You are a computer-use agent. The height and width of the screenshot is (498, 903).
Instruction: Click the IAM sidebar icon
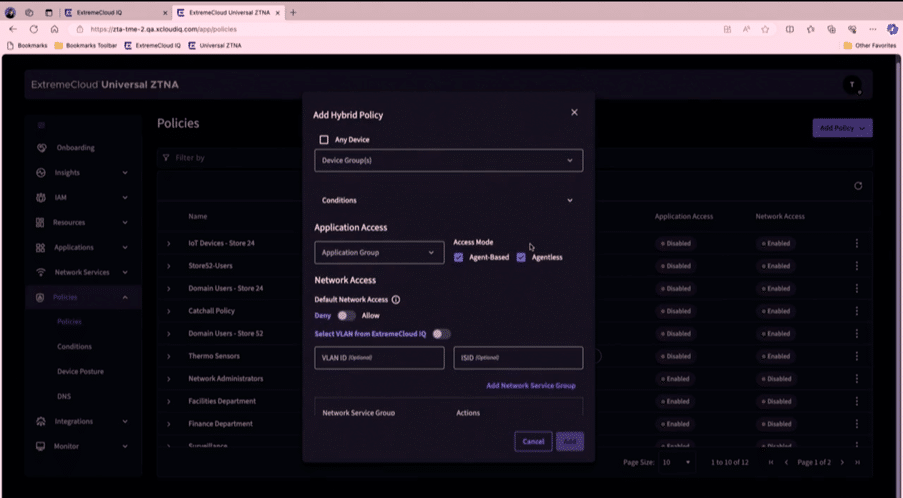pyautogui.click(x=40, y=197)
